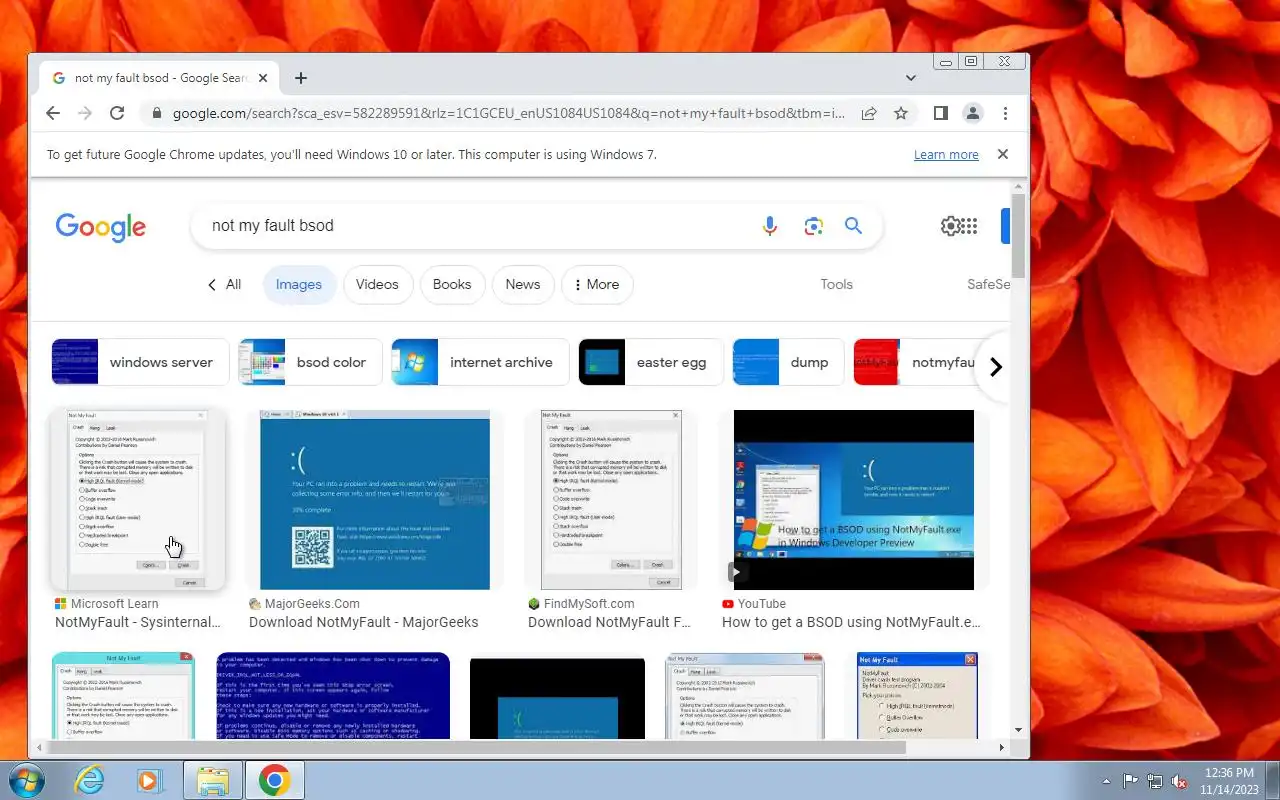Image resolution: width=1280 pixels, height=800 pixels.
Task: Open the tab search chevron in title bar
Action: pyautogui.click(x=911, y=78)
